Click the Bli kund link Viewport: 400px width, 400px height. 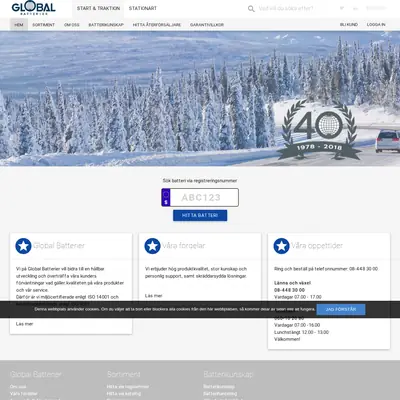point(349,25)
